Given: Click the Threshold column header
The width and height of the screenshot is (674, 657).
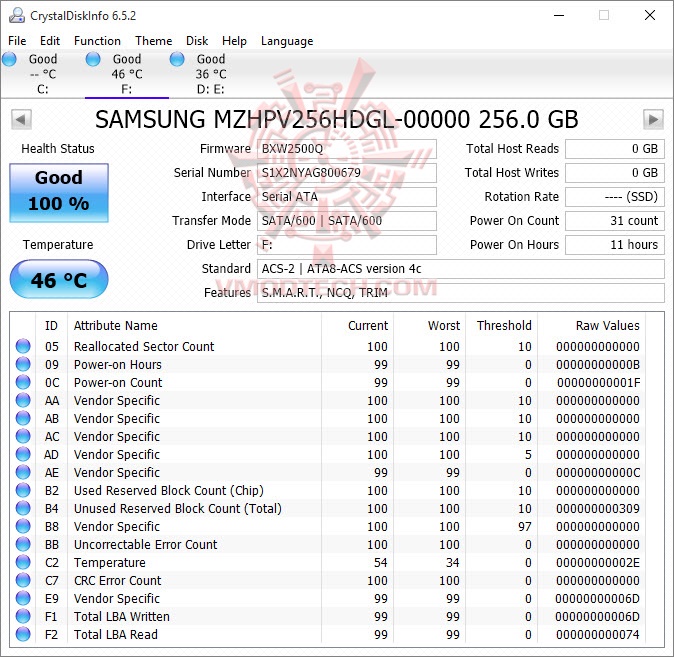Looking at the screenshot, I should pos(504,325).
